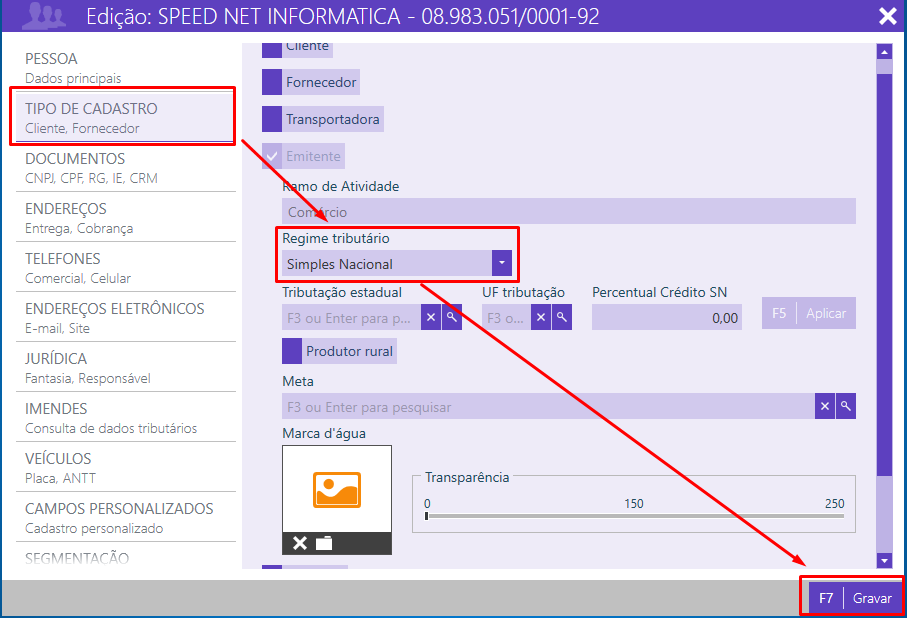
Task: Open Meta search magnifier
Action: pyautogui.click(x=846, y=406)
